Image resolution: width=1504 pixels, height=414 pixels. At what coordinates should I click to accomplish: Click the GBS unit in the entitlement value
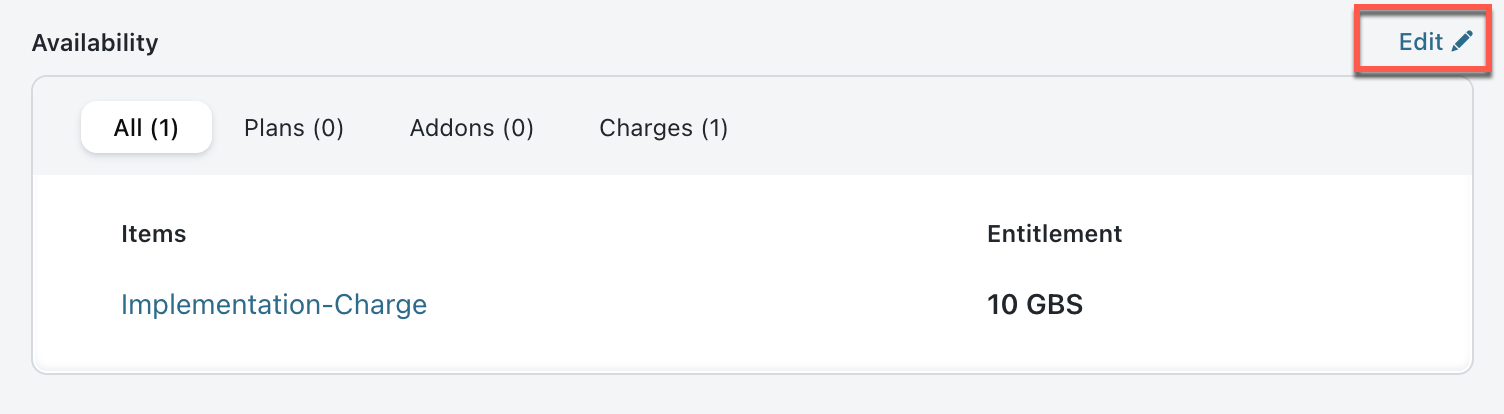(x=1055, y=304)
